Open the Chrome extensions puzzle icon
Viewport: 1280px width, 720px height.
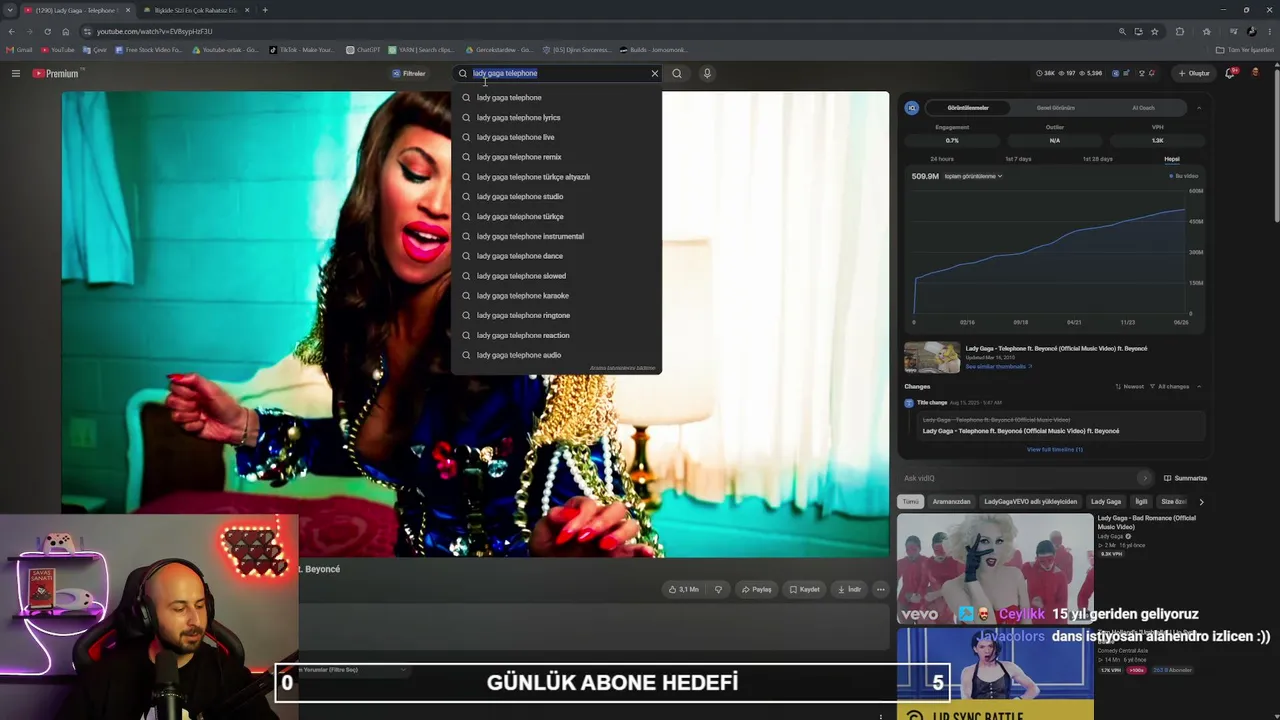point(1180,31)
